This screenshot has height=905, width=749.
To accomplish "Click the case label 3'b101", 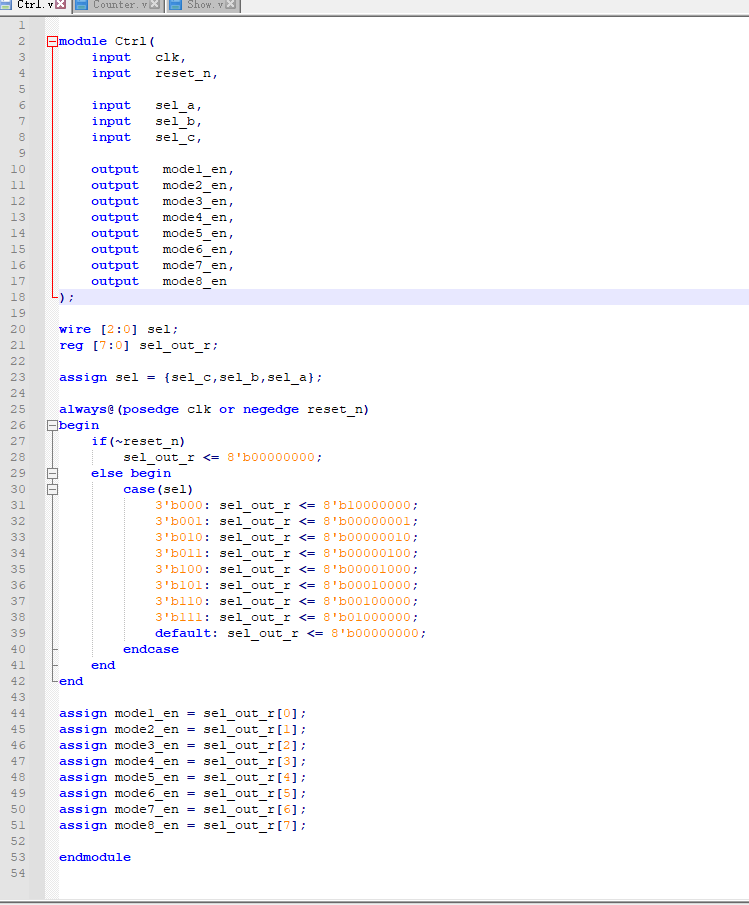I will tap(179, 585).
